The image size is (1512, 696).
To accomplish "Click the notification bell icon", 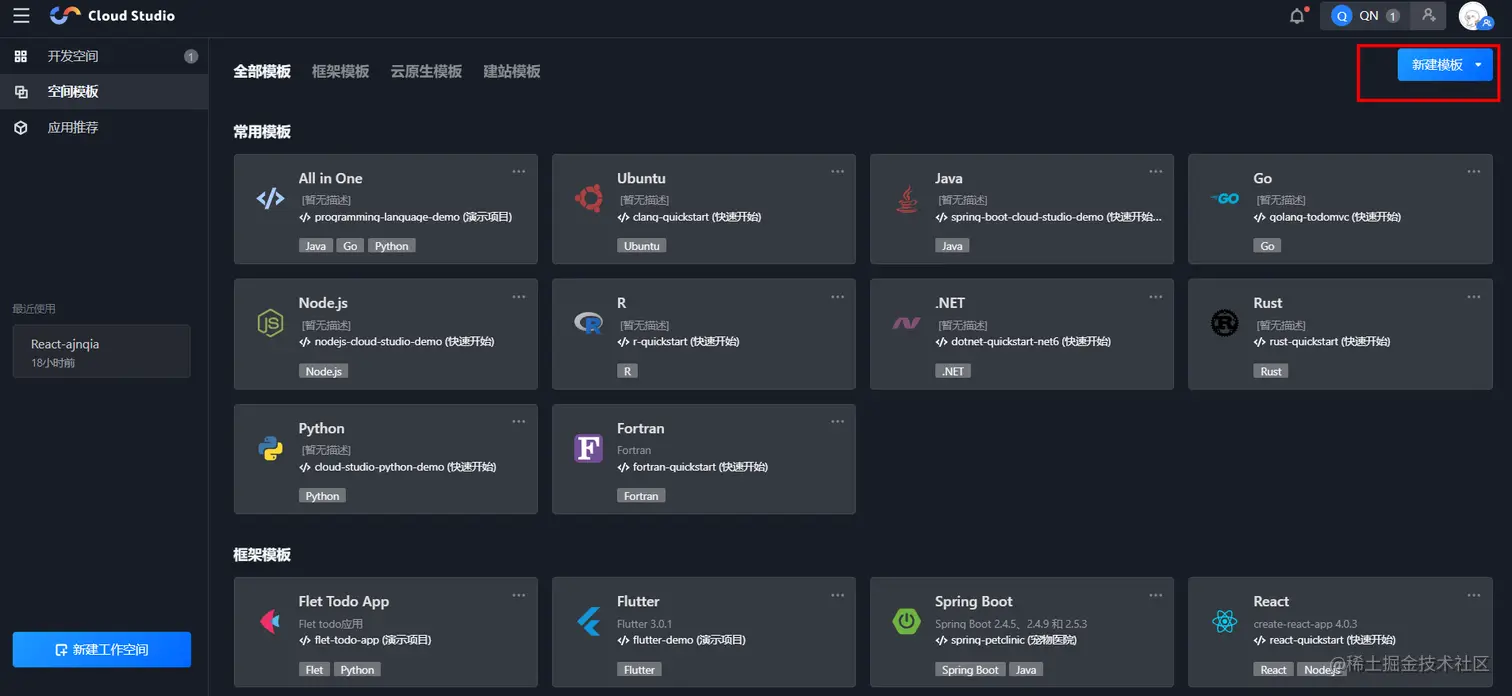I will [x=1297, y=16].
